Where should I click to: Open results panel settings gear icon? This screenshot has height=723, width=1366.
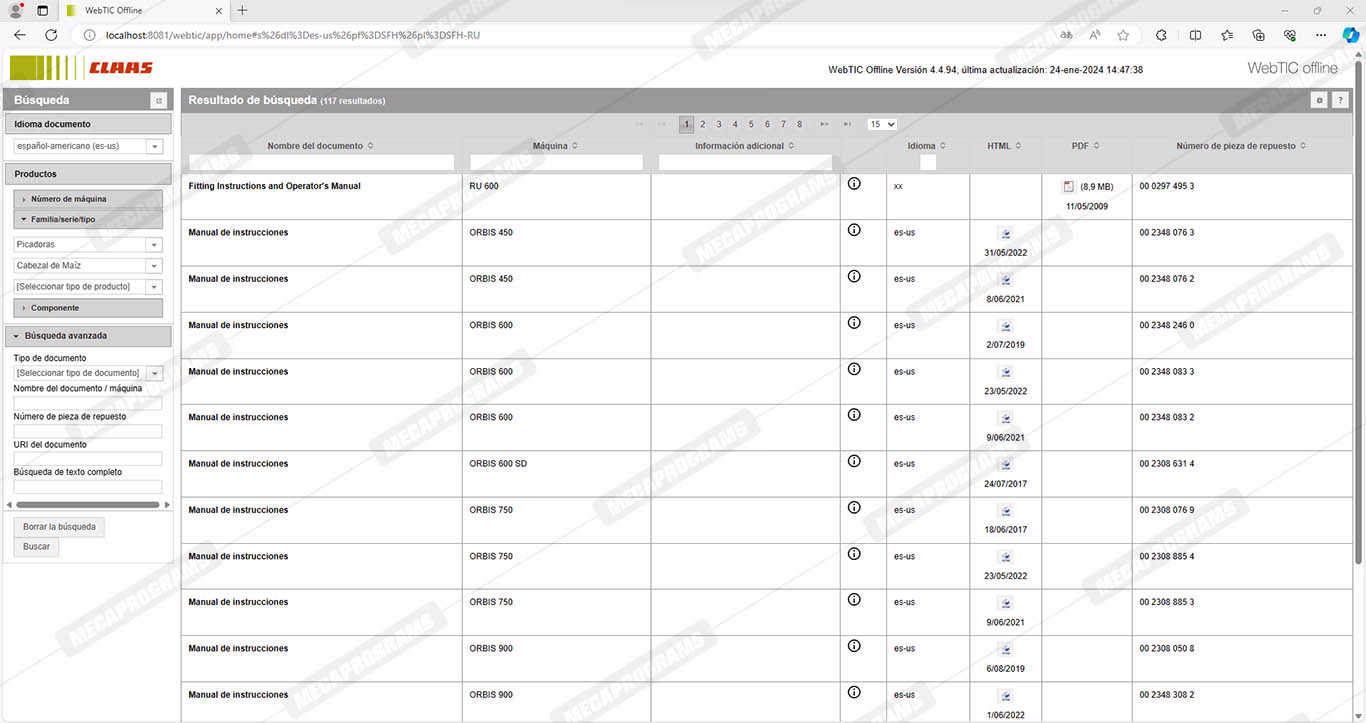click(1320, 100)
